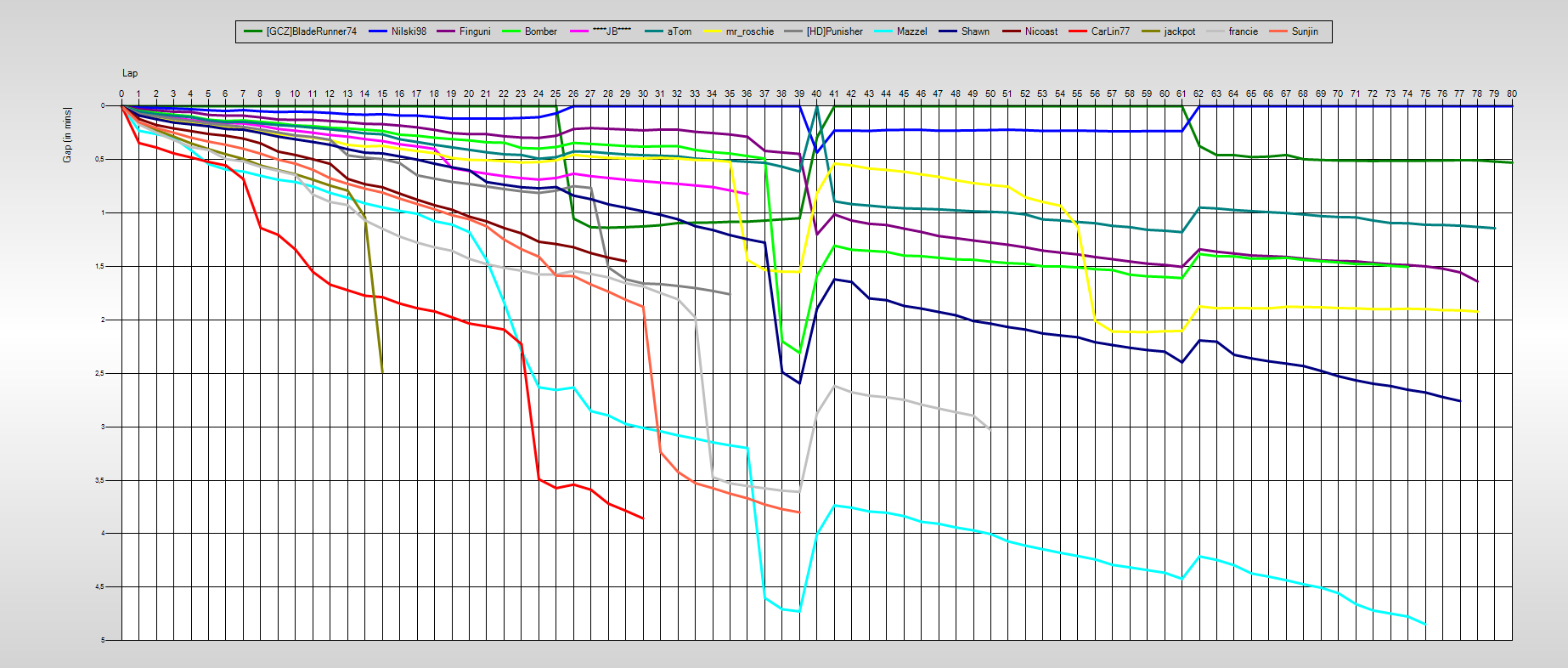Screen dimensions: 1568x668
Task: Click lap number 80 on the top axis
Action: (1511, 93)
